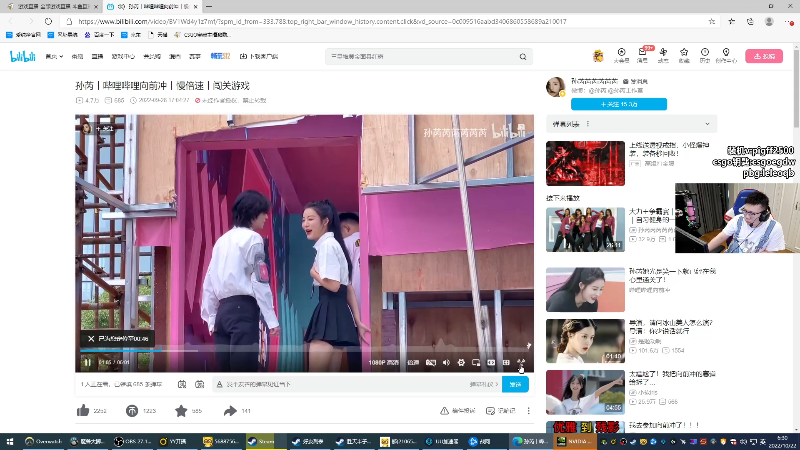Open new browser tab with plus button
Screen dimensions: 800x450
click(x=209, y=7)
